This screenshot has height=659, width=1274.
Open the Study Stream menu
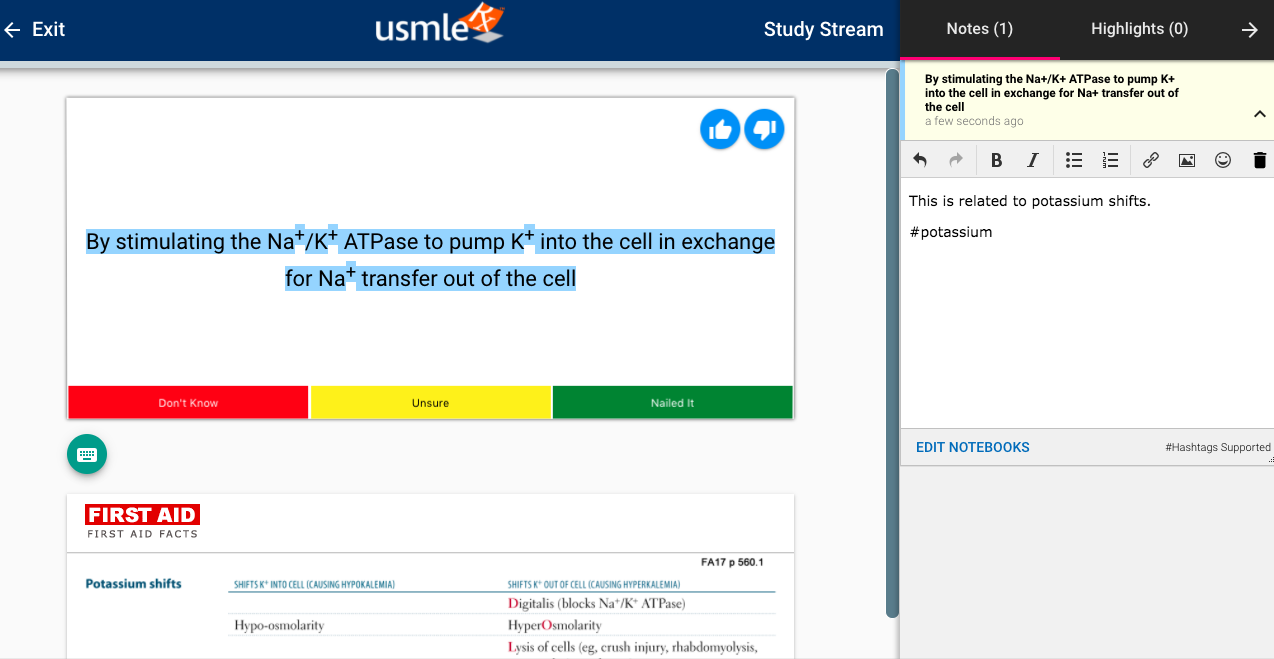point(823,29)
